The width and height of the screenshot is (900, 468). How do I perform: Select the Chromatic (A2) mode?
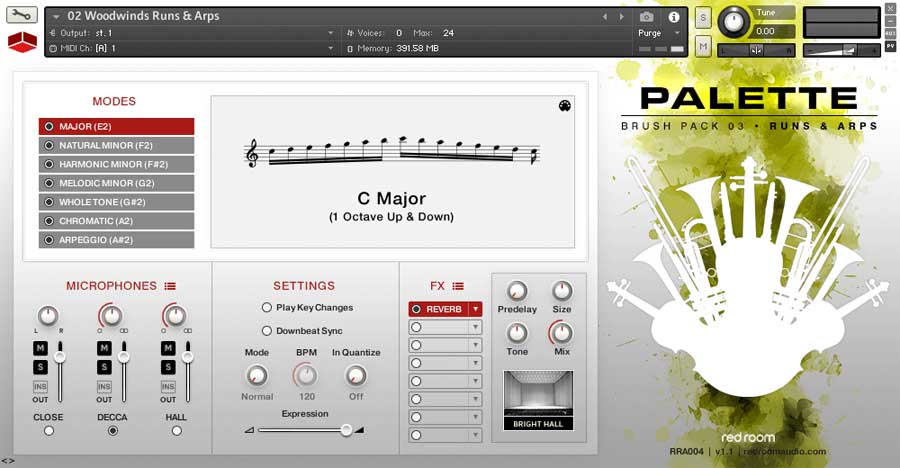[x=117, y=221]
